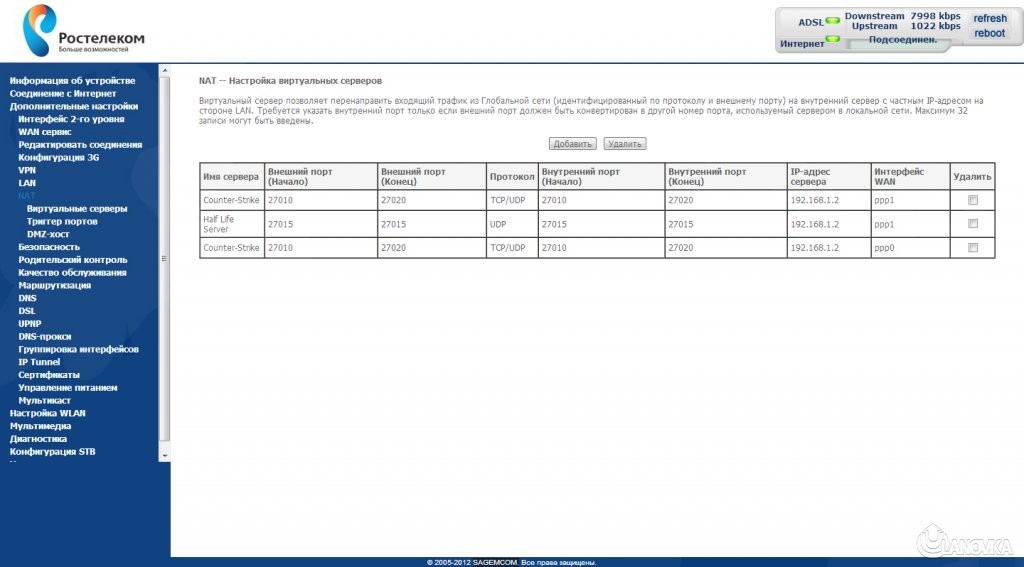Open Информация об устройстве menu
The image size is (1024, 567).
72,80
